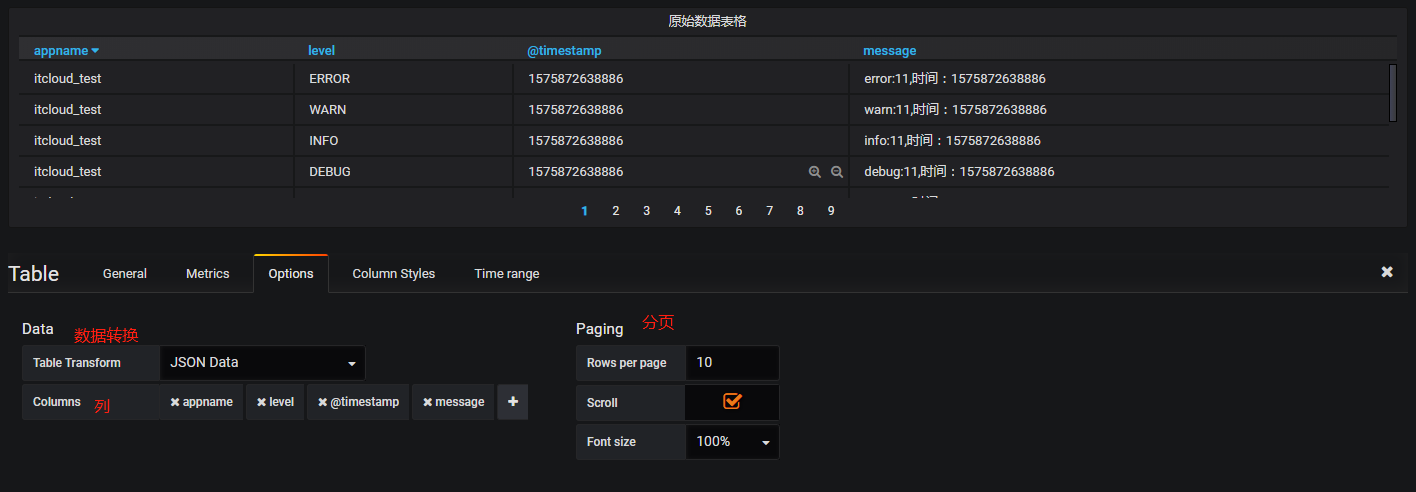Go to page 7 of table
The image size is (1416, 492).
770,211
